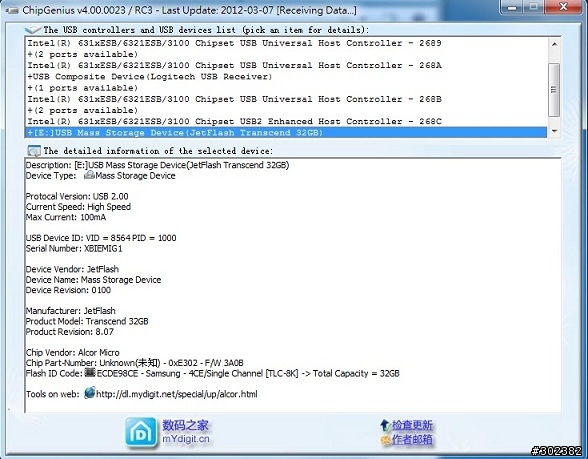
Task: Click the 'Device Revision: 0100' line
Action: pos(68,290)
